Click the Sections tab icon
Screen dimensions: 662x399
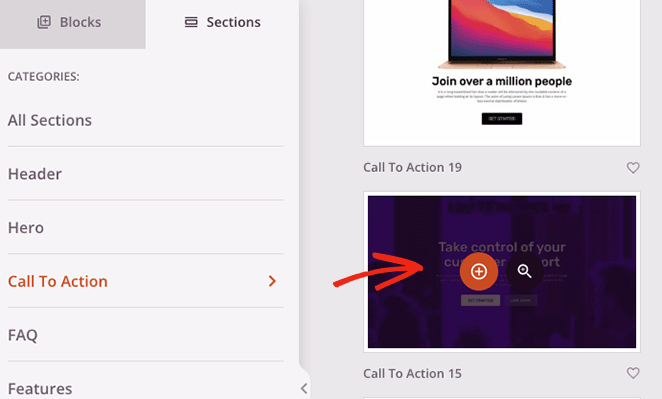(191, 22)
